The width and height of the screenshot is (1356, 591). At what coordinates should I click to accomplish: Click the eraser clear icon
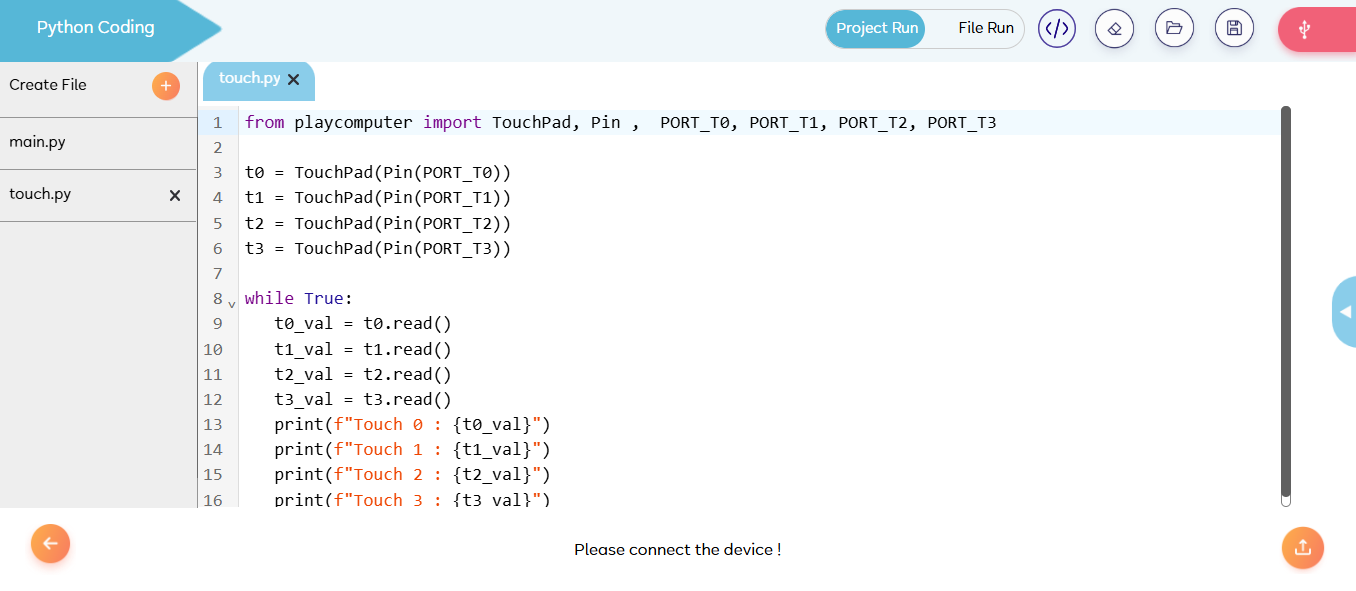pos(1114,28)
